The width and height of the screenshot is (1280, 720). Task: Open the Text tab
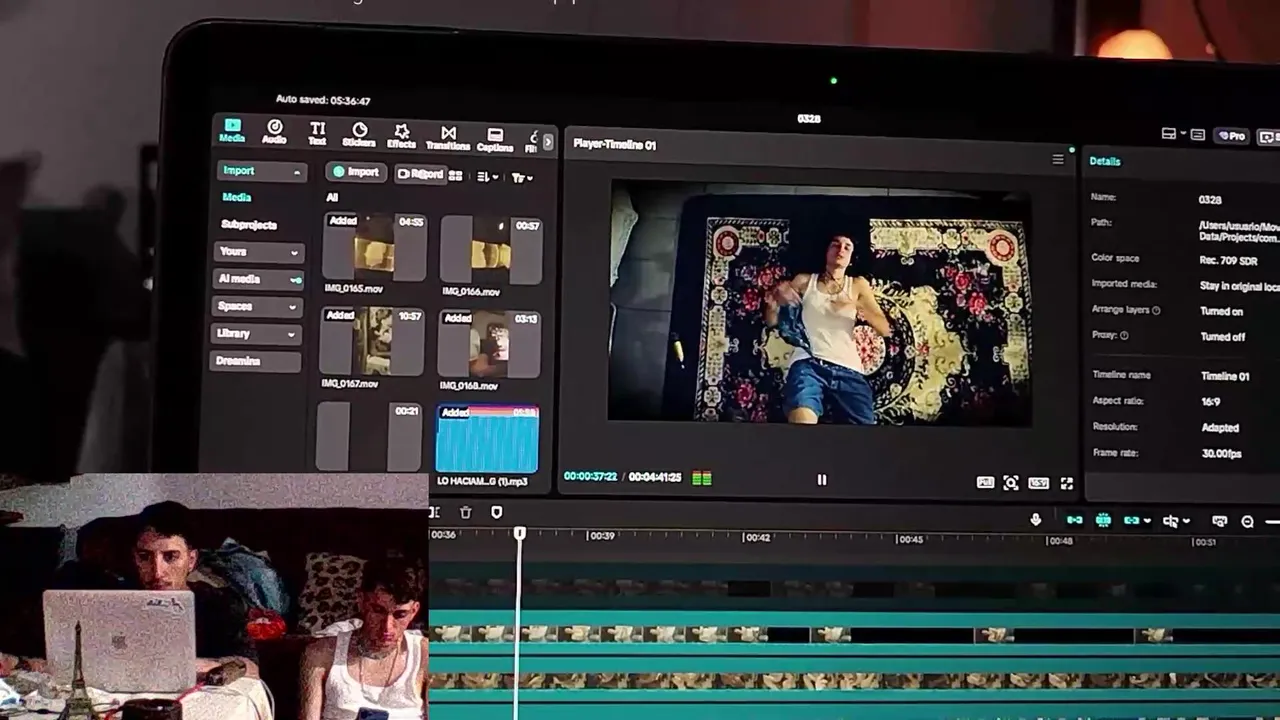pyautogui.click(x=317, y=133)
